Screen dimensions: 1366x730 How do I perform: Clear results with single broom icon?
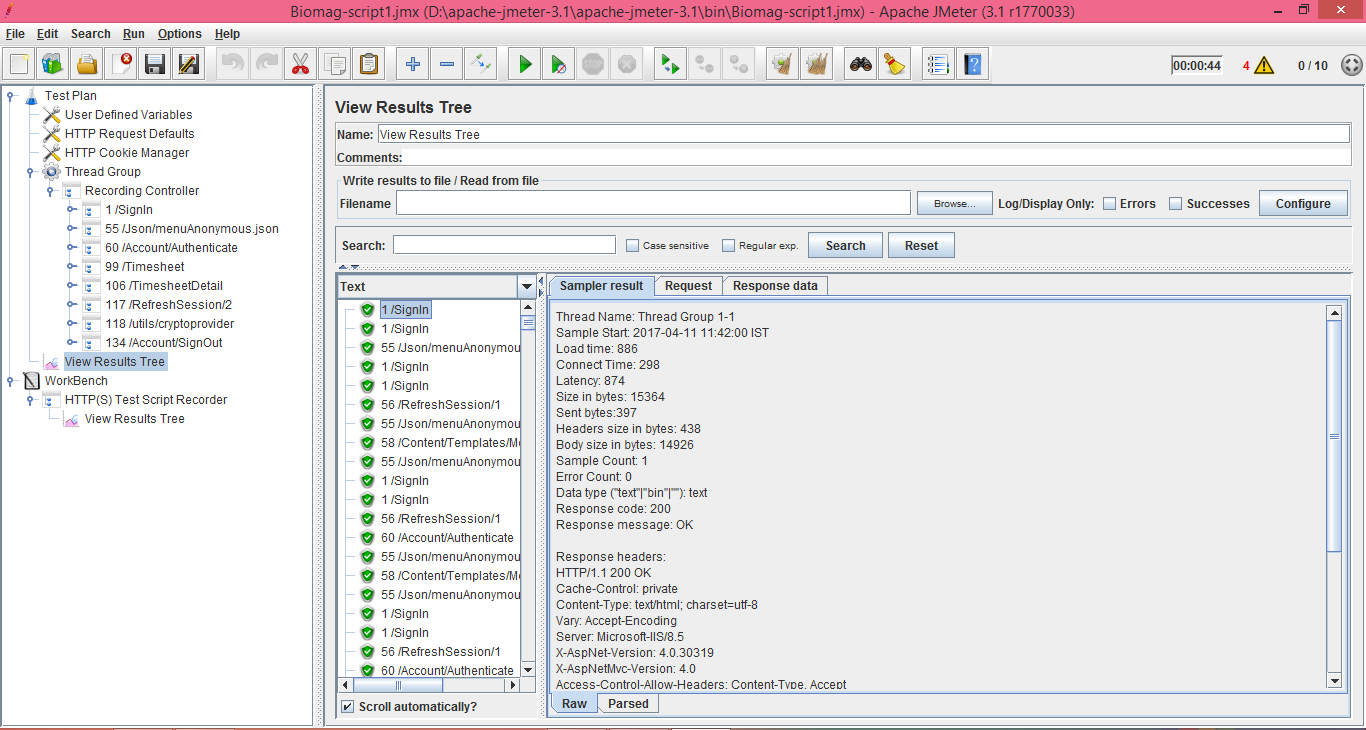point(782,65)
